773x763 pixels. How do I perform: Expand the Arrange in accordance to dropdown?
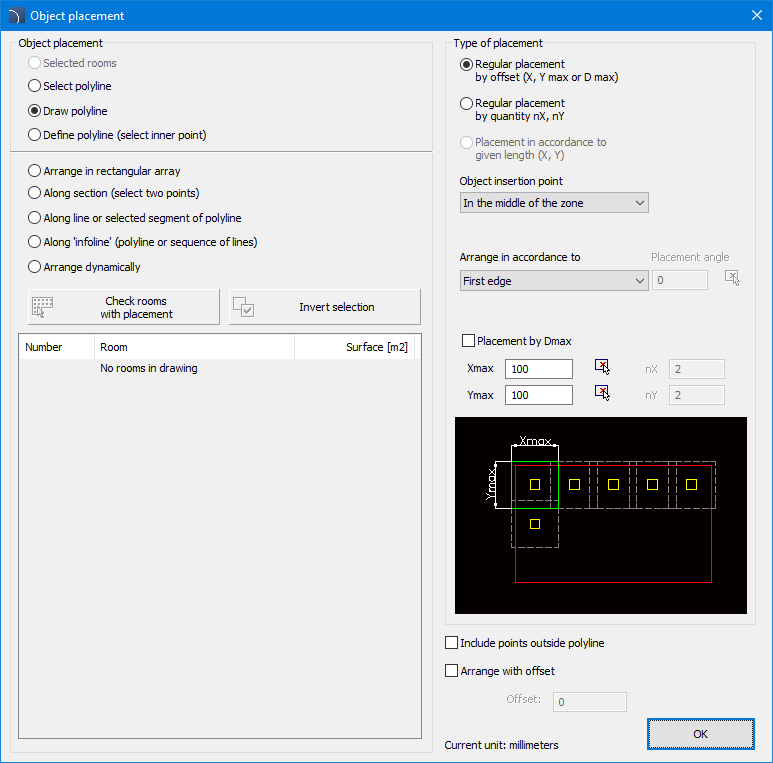pyautogui.click(x=554, y=281)
